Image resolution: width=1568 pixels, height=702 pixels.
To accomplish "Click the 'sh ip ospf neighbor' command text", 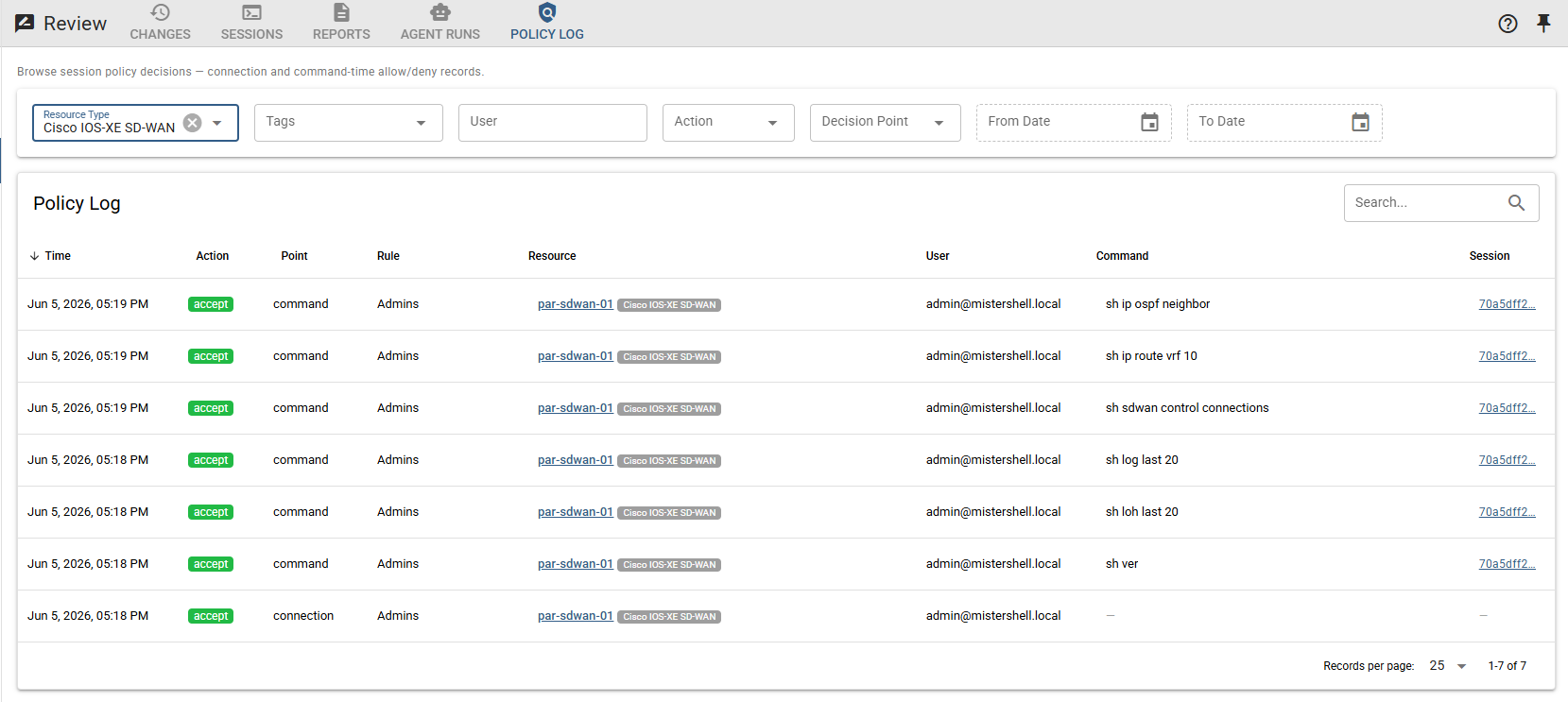I will pos(1158,304).
